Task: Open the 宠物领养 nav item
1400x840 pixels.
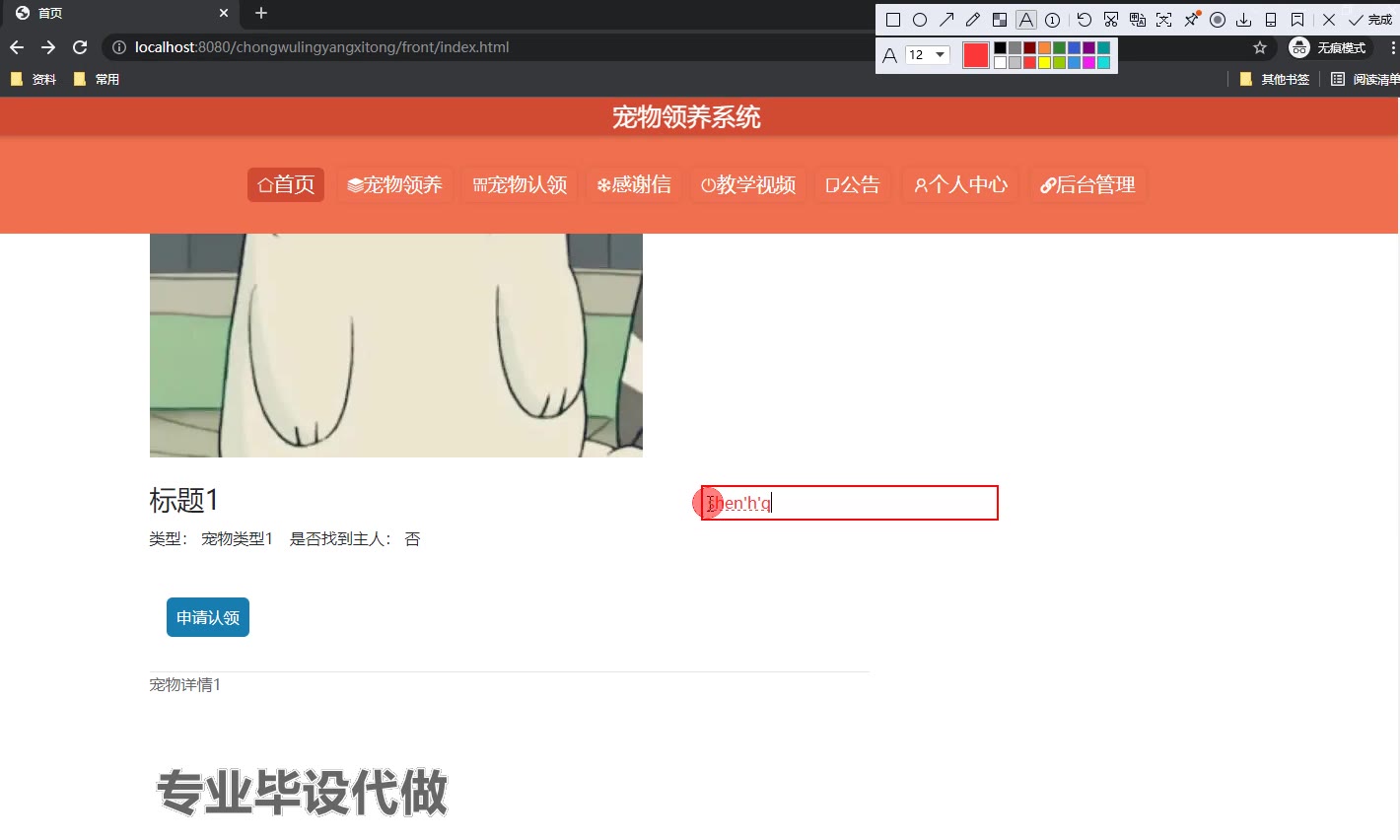Action: [394, 184]
